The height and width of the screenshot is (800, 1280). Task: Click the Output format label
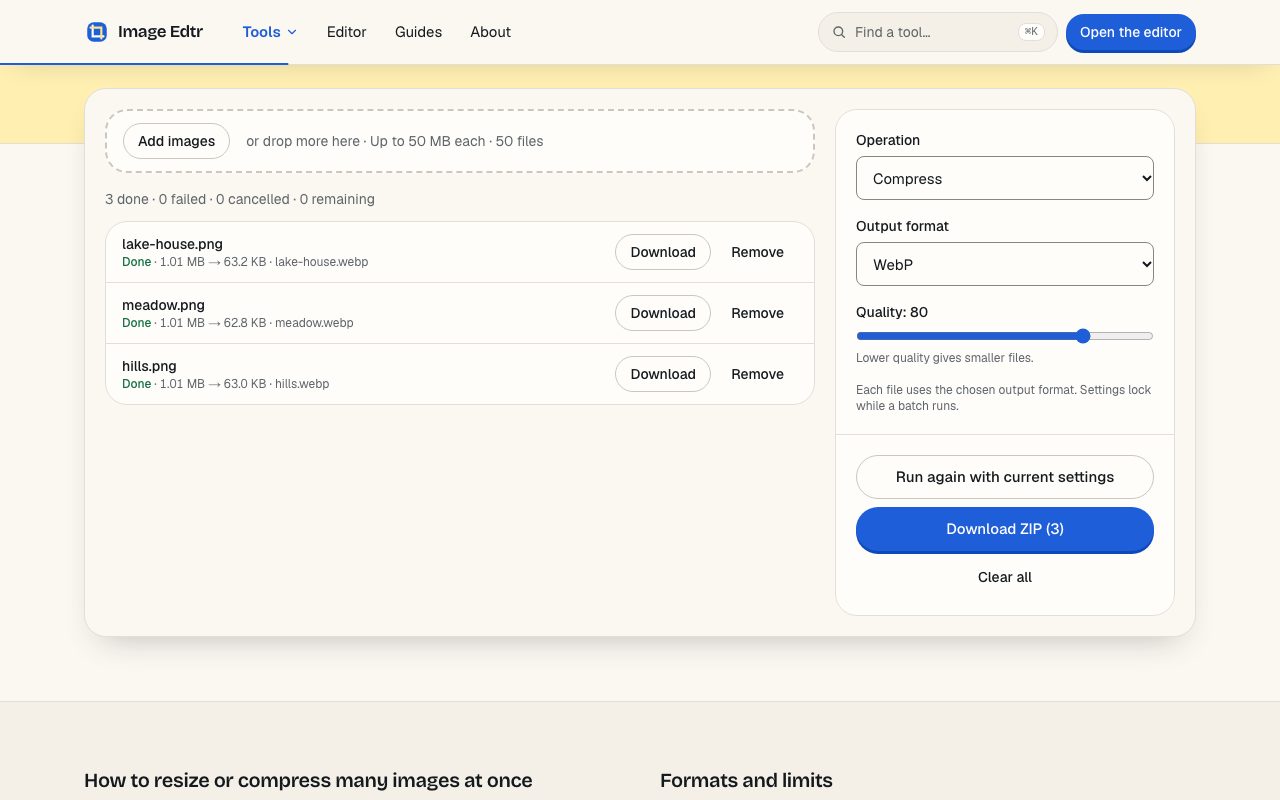902,226
